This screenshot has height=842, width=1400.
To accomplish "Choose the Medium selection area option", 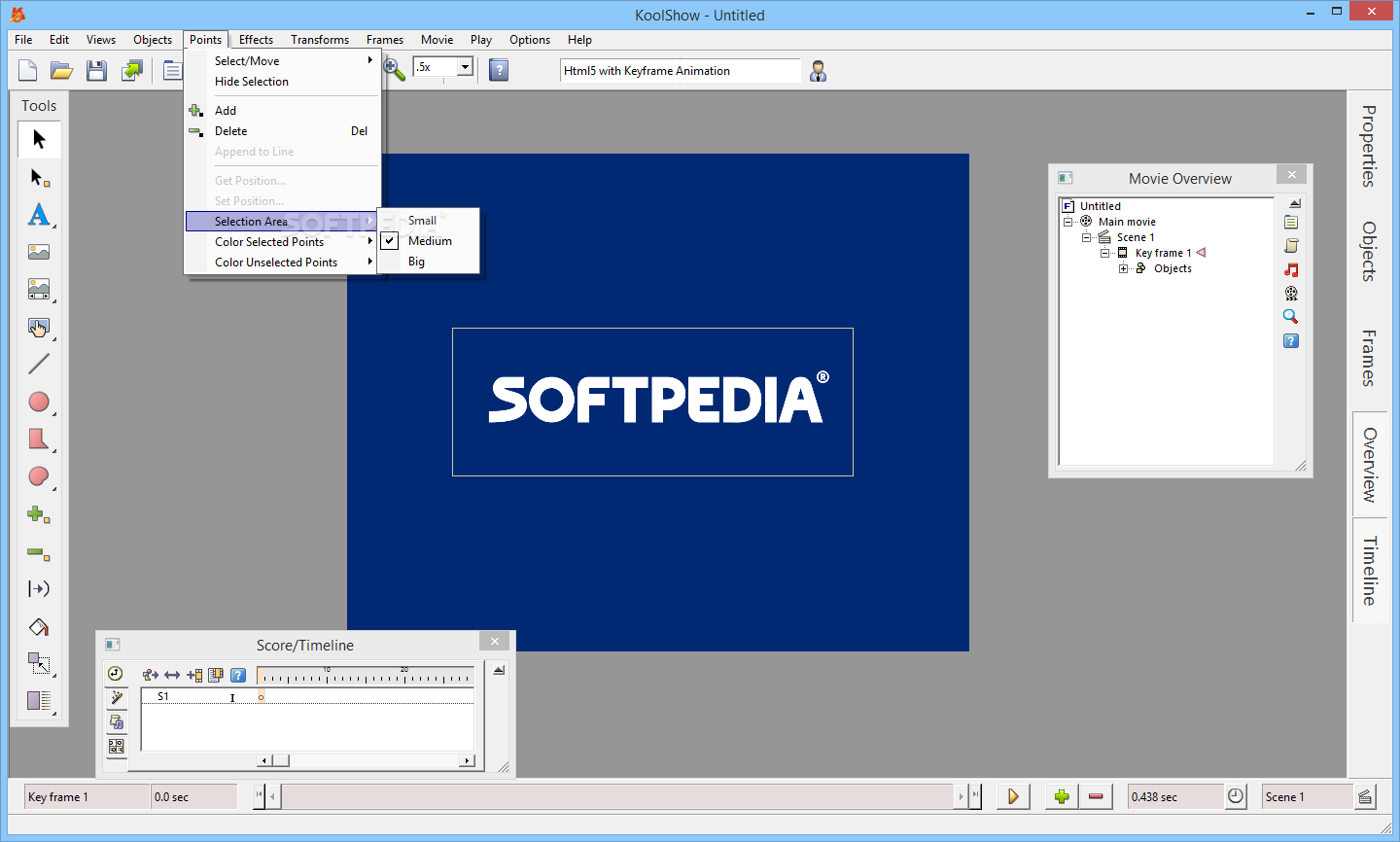I will [429, 241].
